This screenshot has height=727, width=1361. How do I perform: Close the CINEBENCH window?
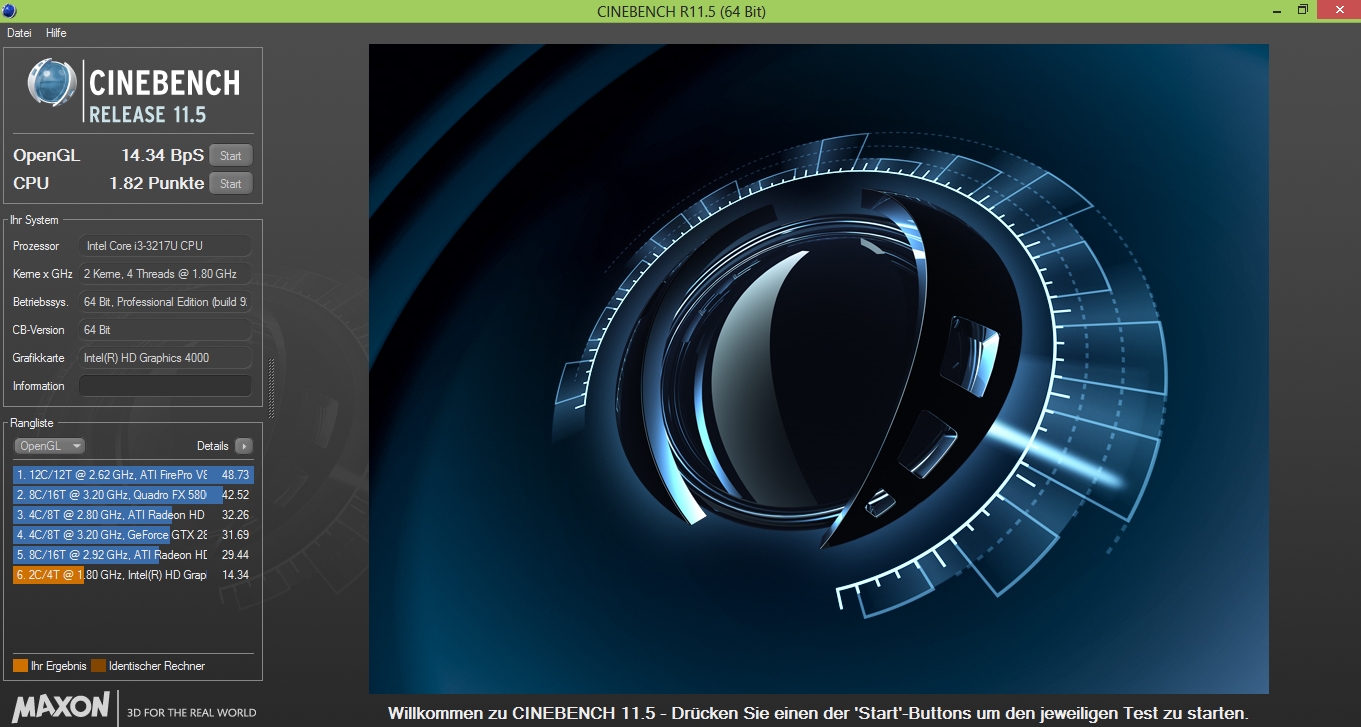pyautogui.click(x=1338, y=10)
